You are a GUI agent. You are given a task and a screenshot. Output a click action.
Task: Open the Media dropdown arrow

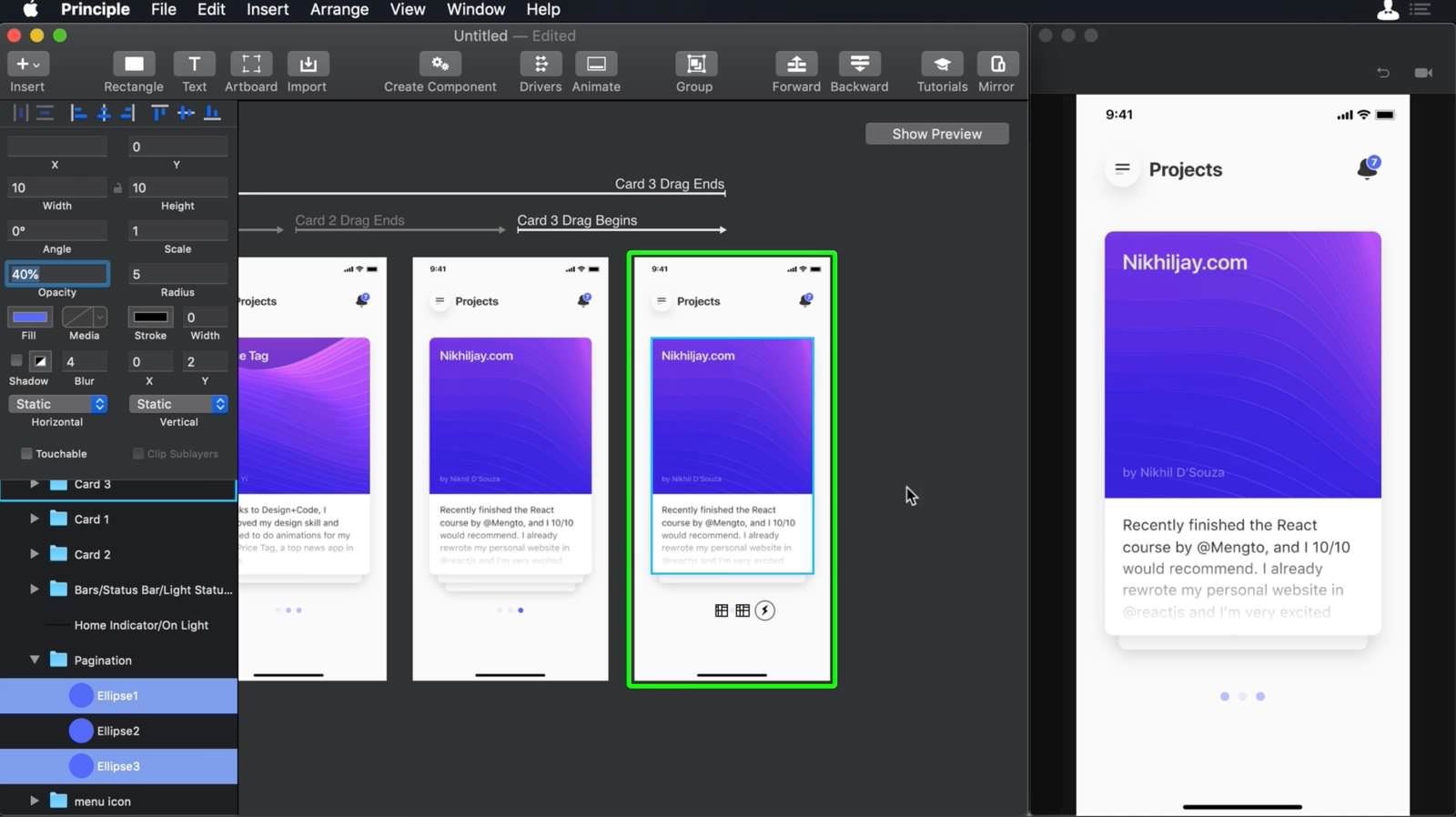point(100,317)
